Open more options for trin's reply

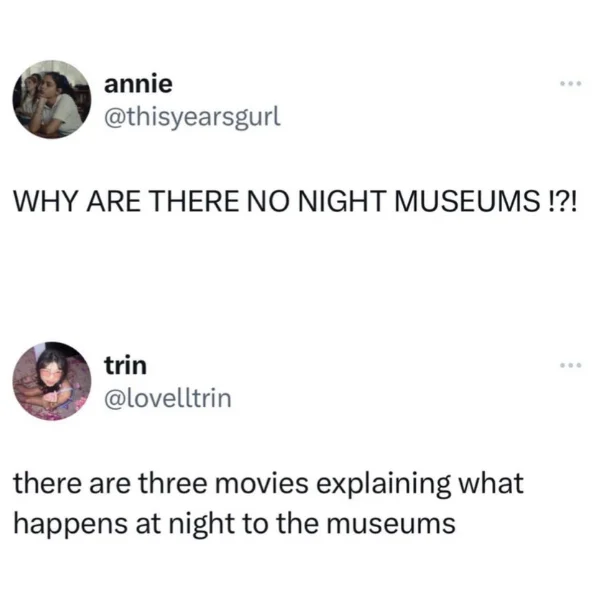pyautogui.click(x=571, y=365)
